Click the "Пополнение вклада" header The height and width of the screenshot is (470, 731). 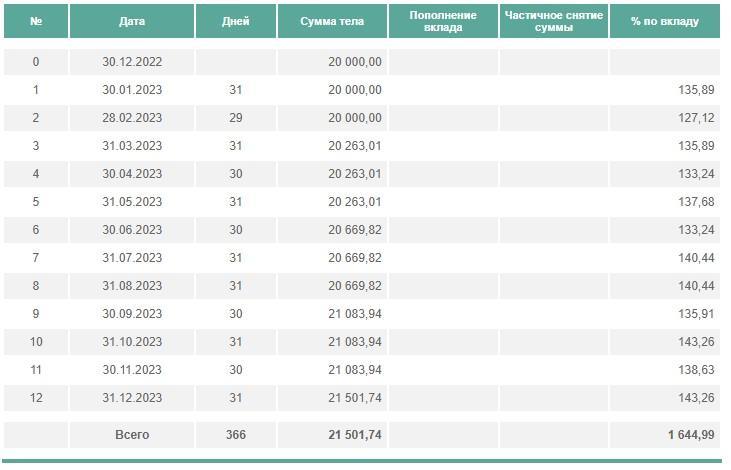click(443, 21)
